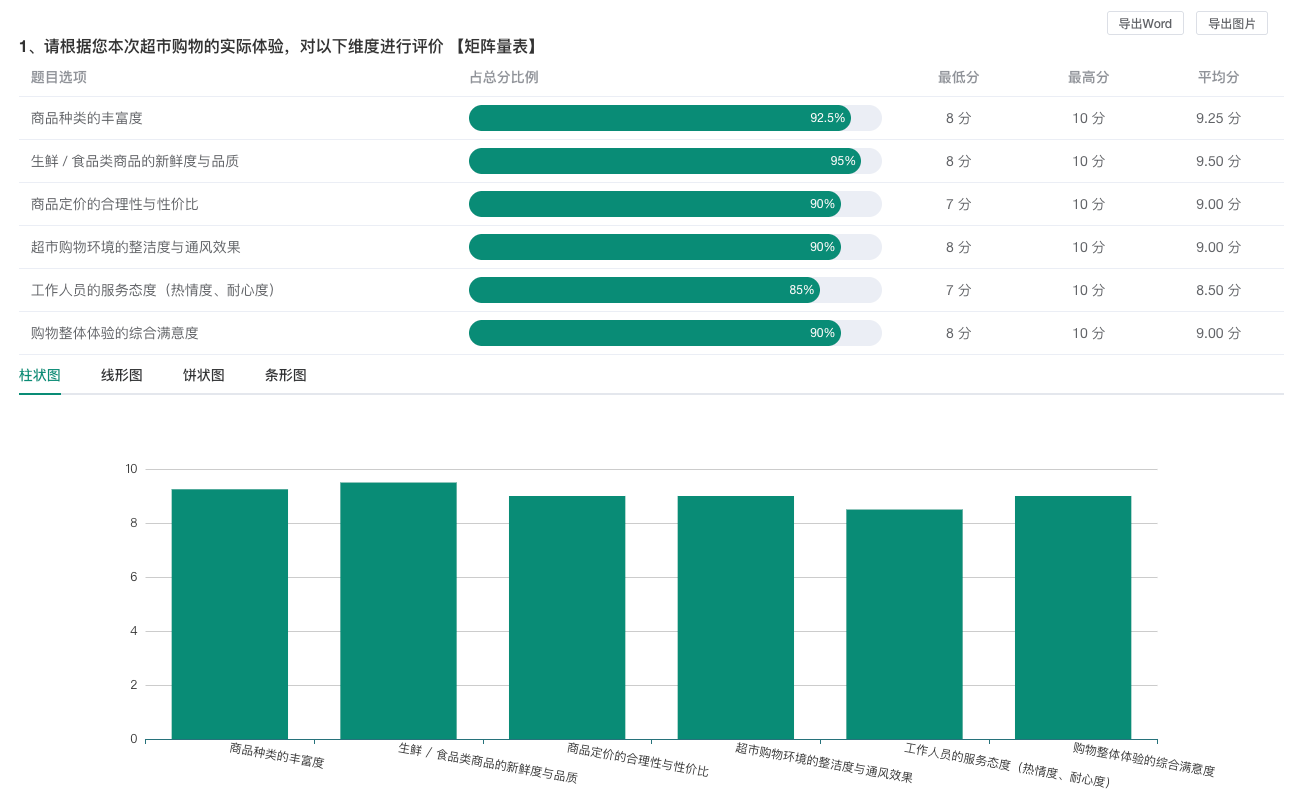
Task: Click the 最低分 column header
Action: coord(958,77)
